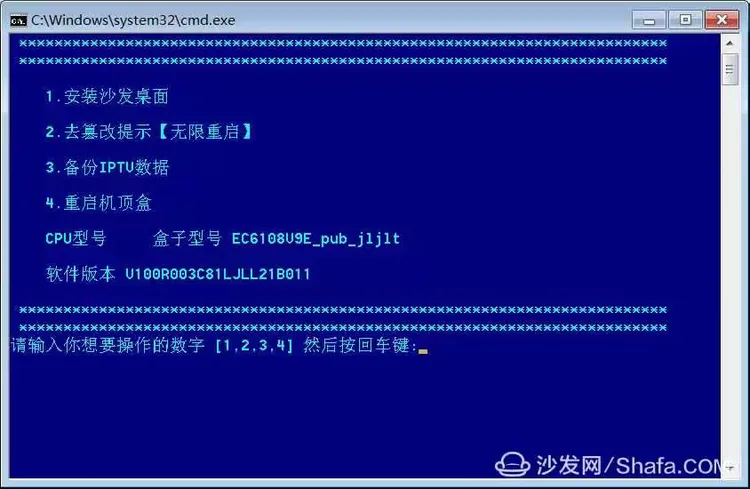Click the vertical scrollbar thumb
The height and width of the screenshot is (489, 750).
729,70
